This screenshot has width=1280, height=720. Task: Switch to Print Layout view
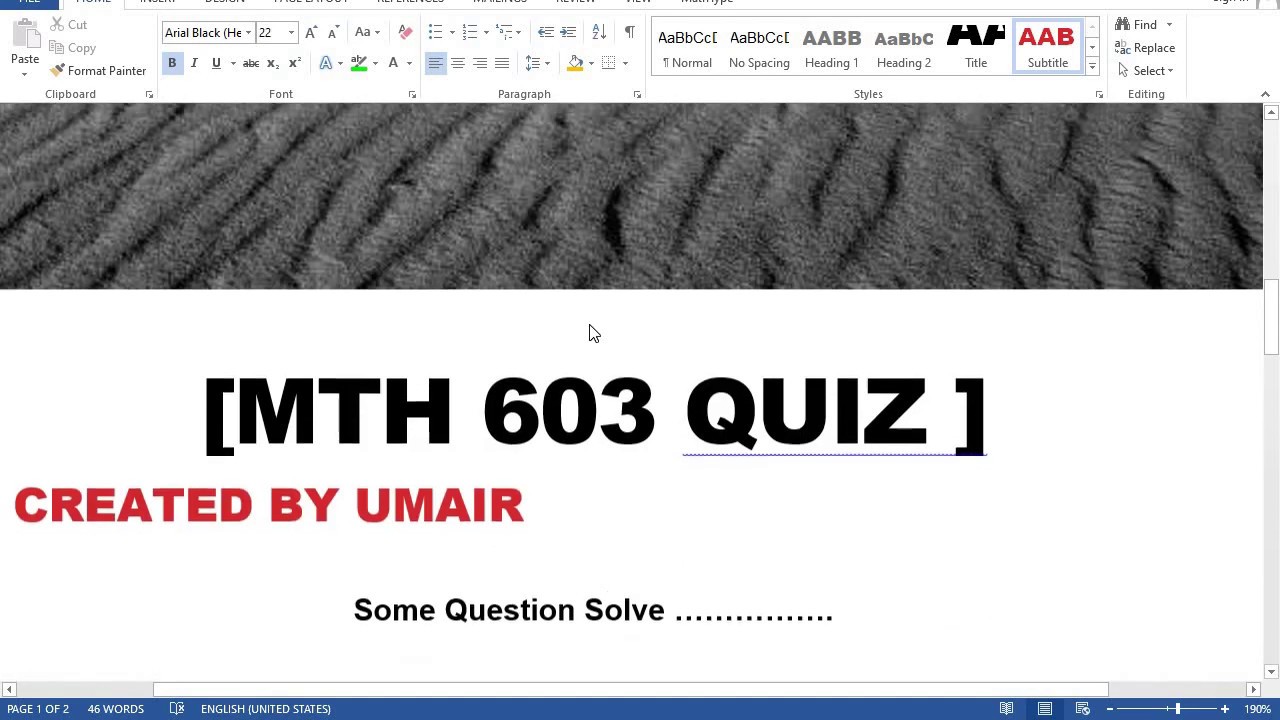[1044, 709]
